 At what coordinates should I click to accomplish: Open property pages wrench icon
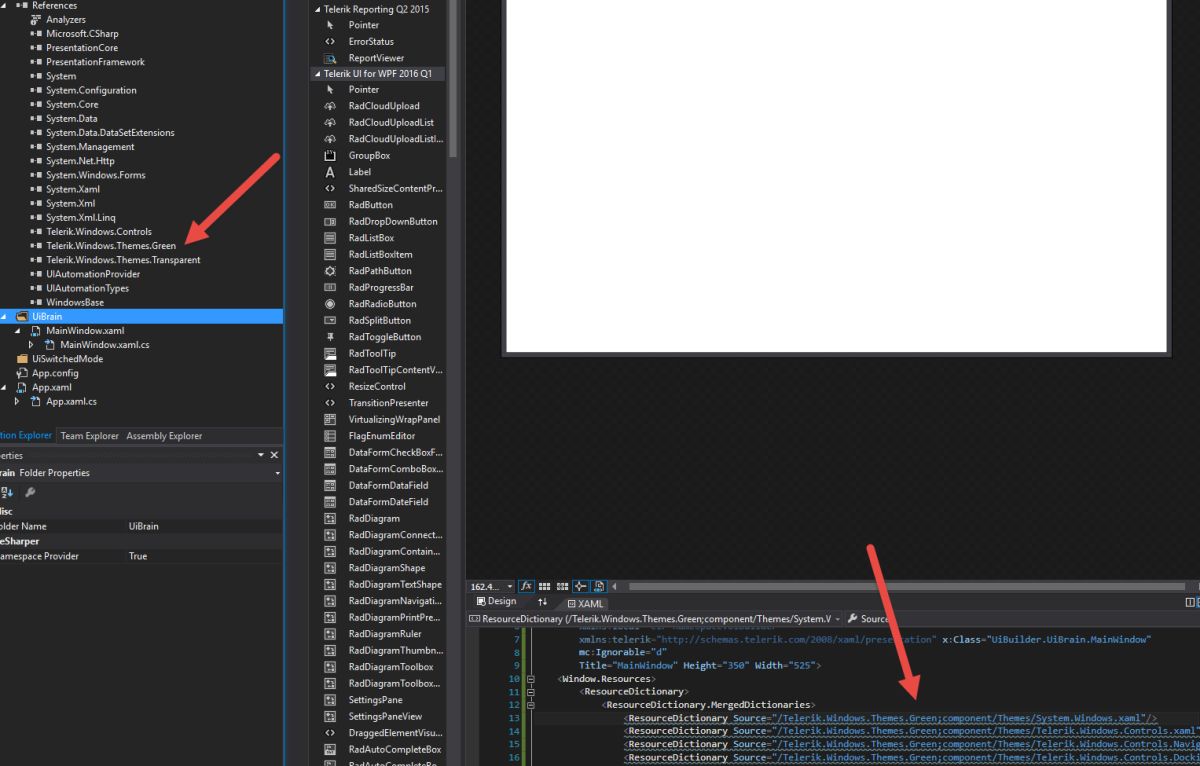[x=30, y=492]
